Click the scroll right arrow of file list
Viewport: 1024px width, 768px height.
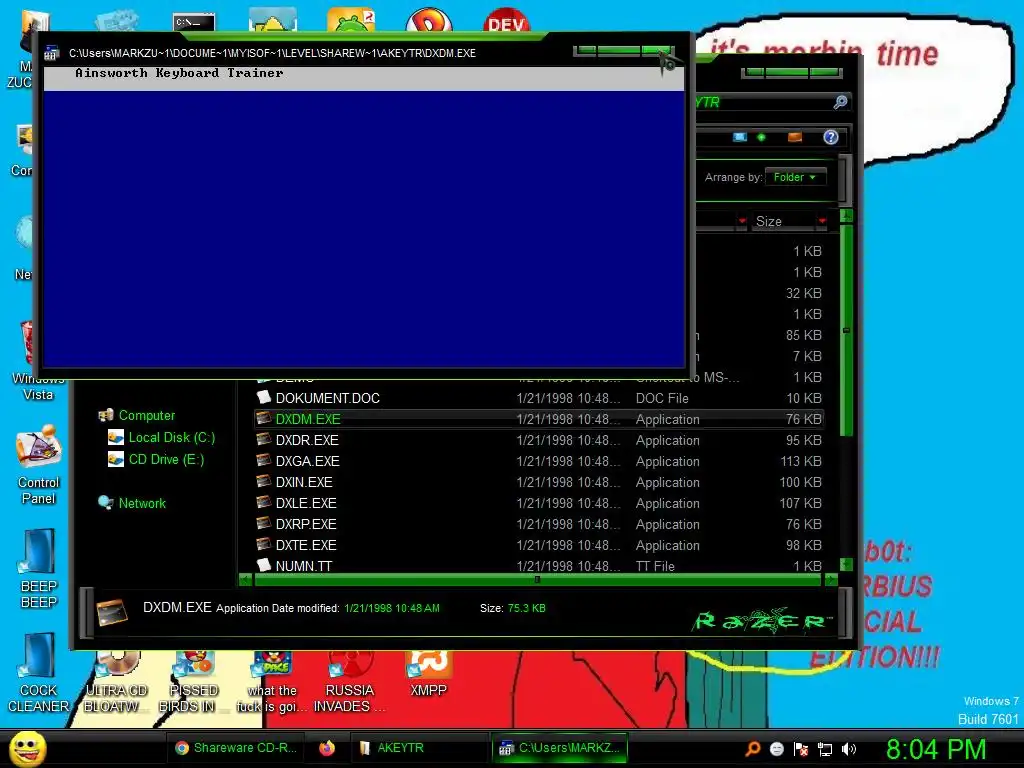point(831,579)
